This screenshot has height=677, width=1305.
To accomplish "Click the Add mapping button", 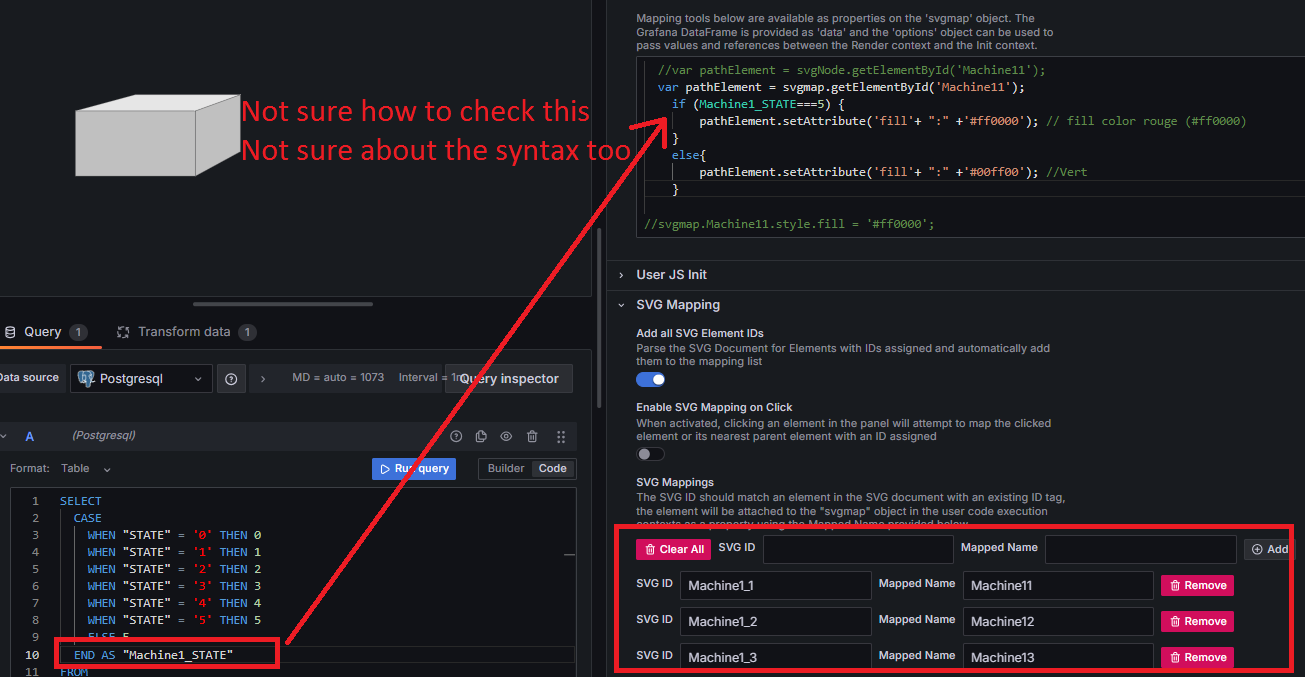I will click(1269, 549).
